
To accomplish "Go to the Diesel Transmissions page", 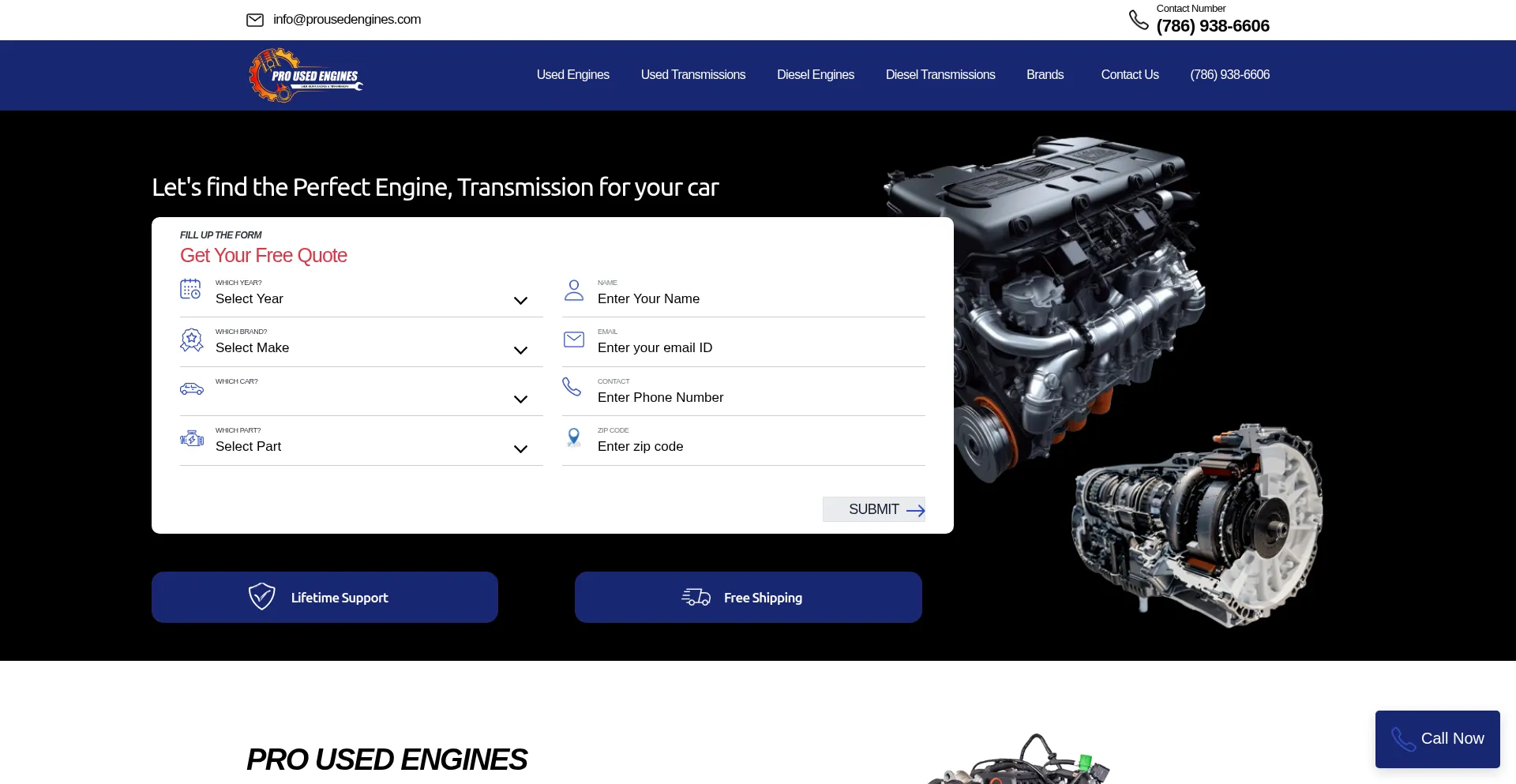I will pyautogui.click(x=940, y=75).
